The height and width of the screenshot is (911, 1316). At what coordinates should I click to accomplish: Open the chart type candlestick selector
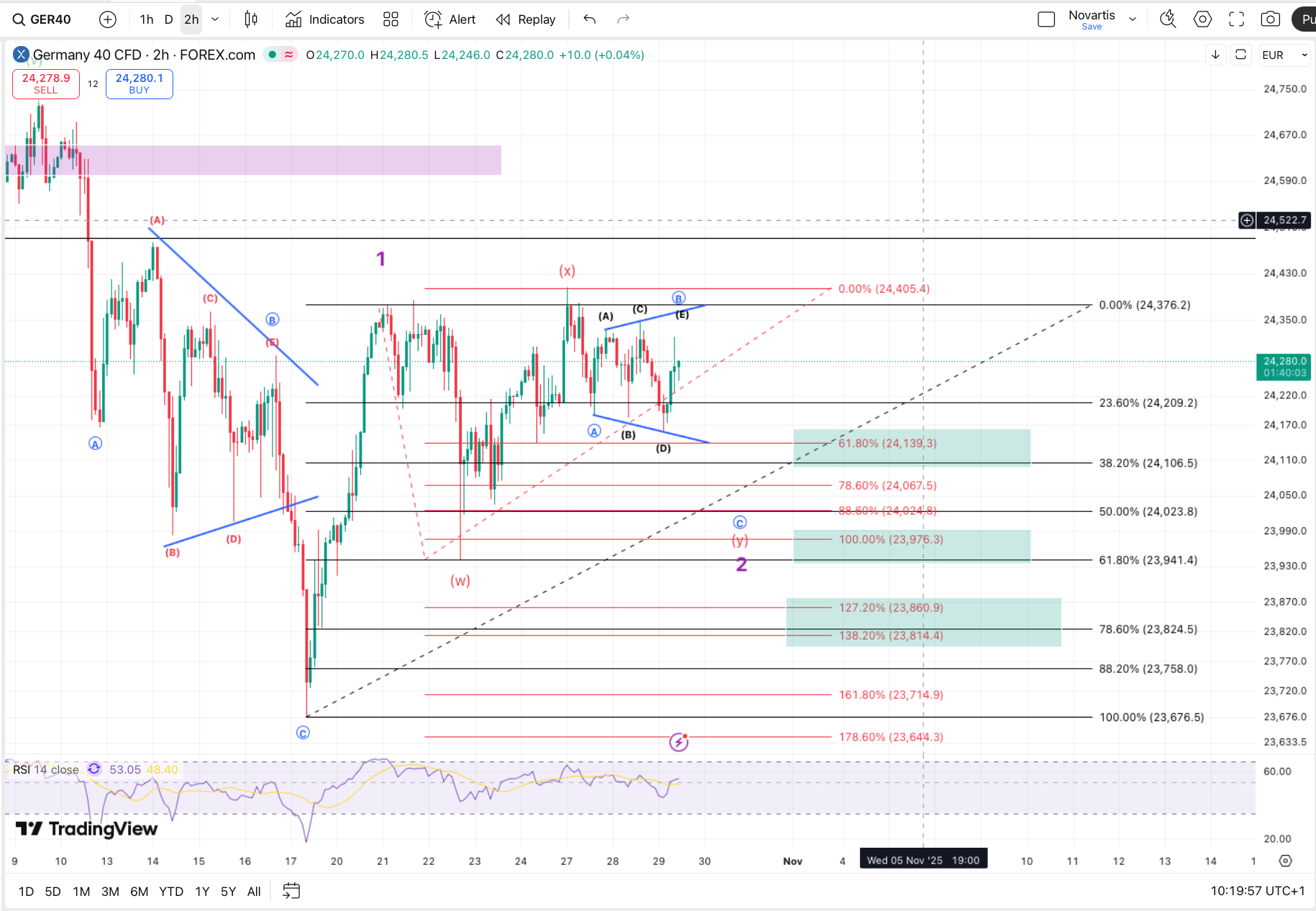pyautogui.click(x=251, y=19)
